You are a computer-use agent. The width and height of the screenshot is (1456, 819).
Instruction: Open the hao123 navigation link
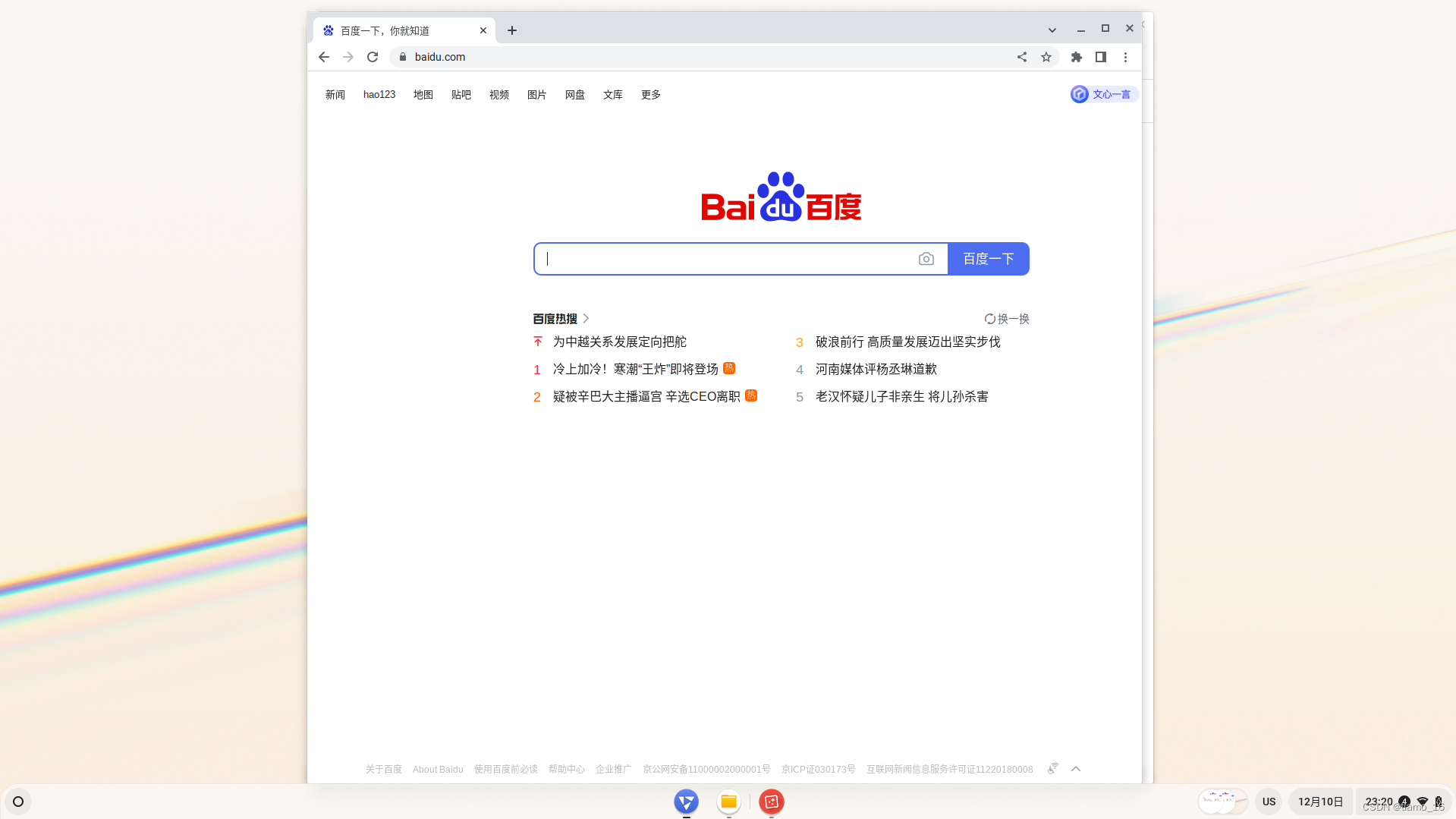[379, 95]
